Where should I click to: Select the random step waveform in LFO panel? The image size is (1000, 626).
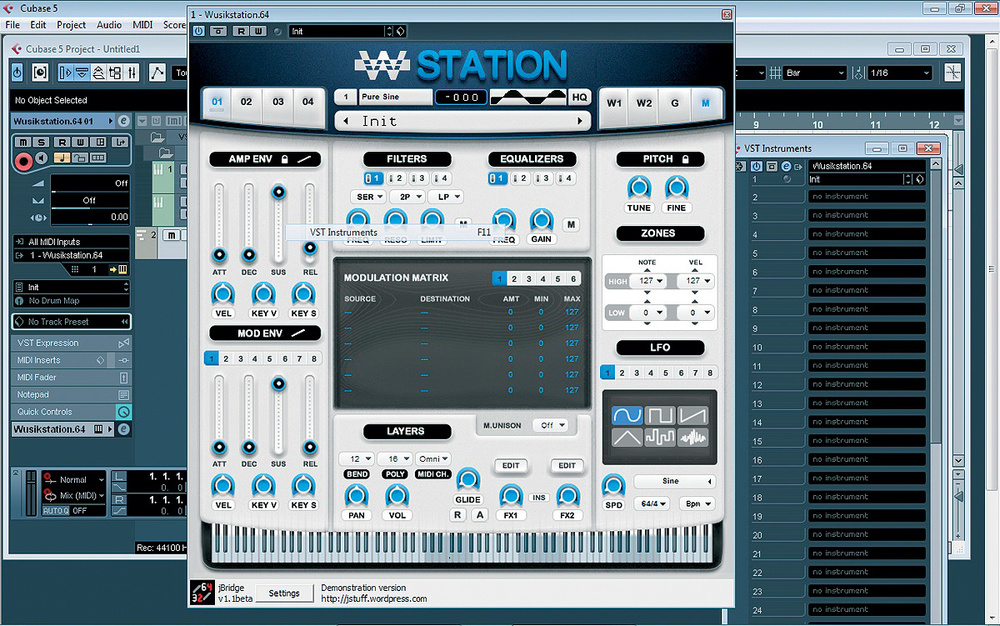click(x=660, y=437)
